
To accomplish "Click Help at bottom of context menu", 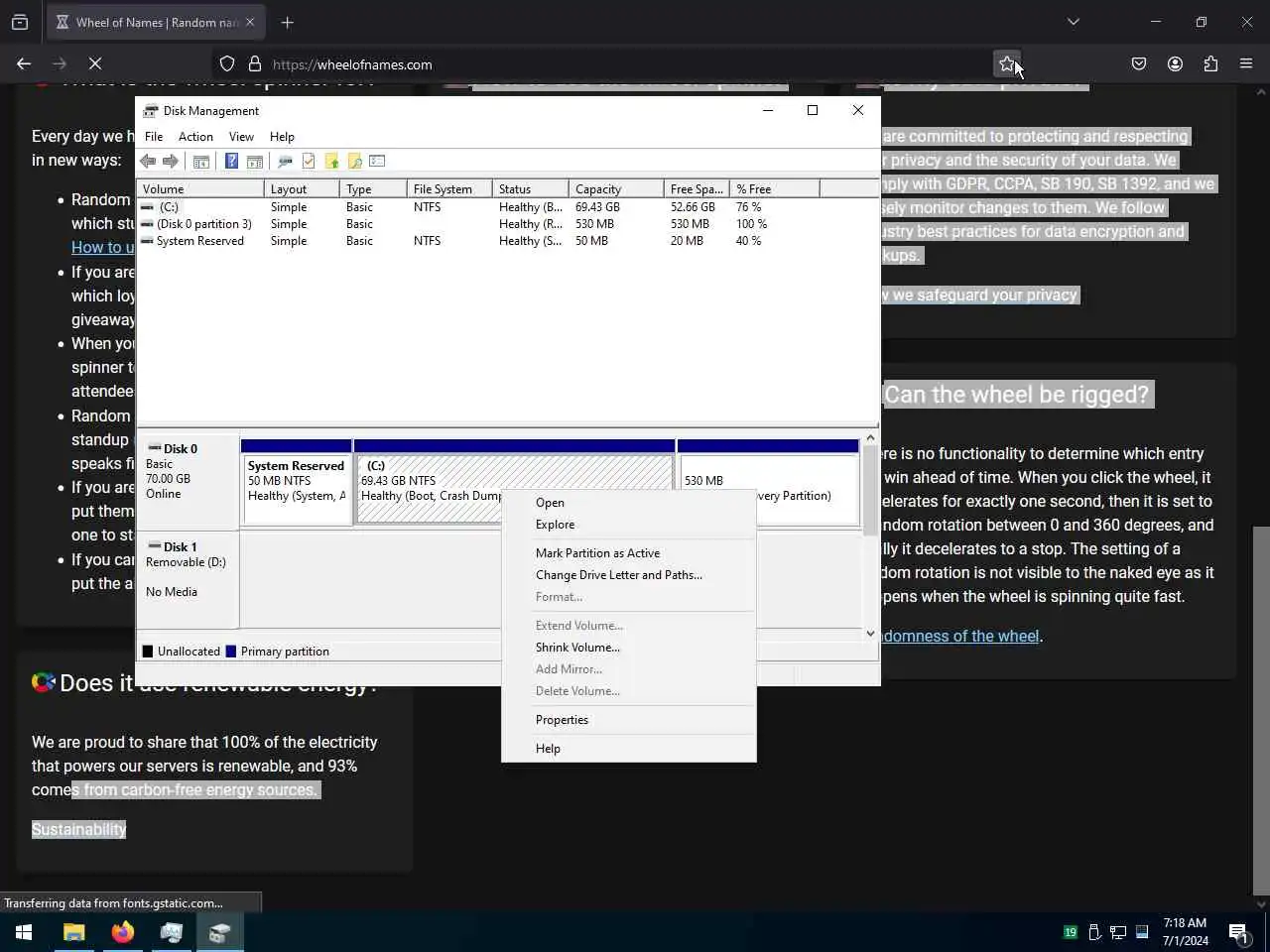I will 629,749.
